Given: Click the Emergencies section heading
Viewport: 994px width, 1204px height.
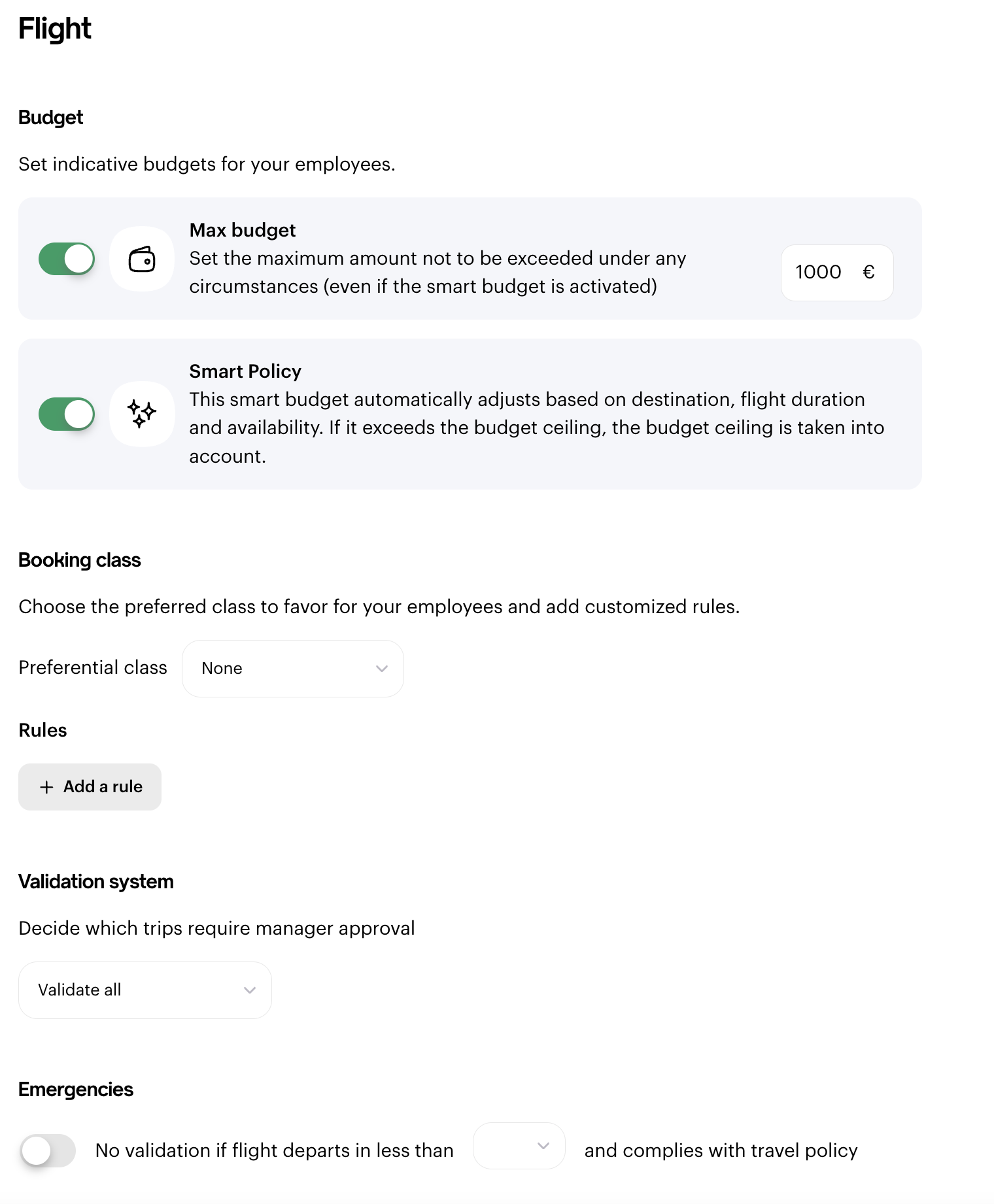Looking at the screenshot, I should (76, 1090).
